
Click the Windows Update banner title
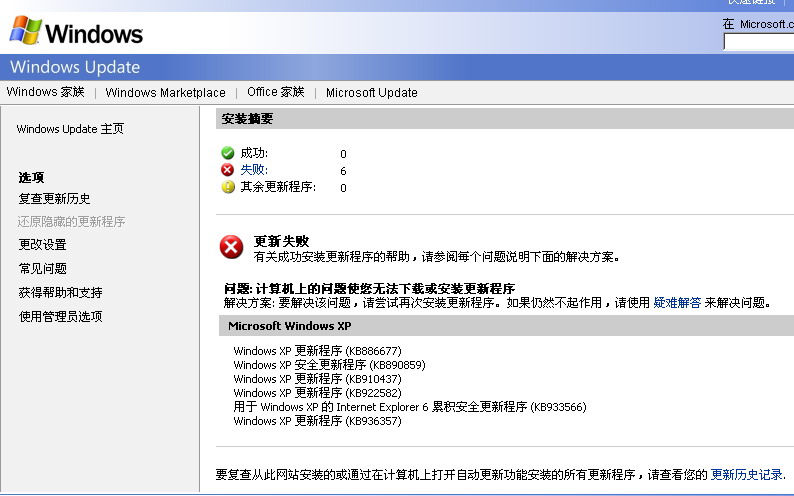tap(75, 67)
